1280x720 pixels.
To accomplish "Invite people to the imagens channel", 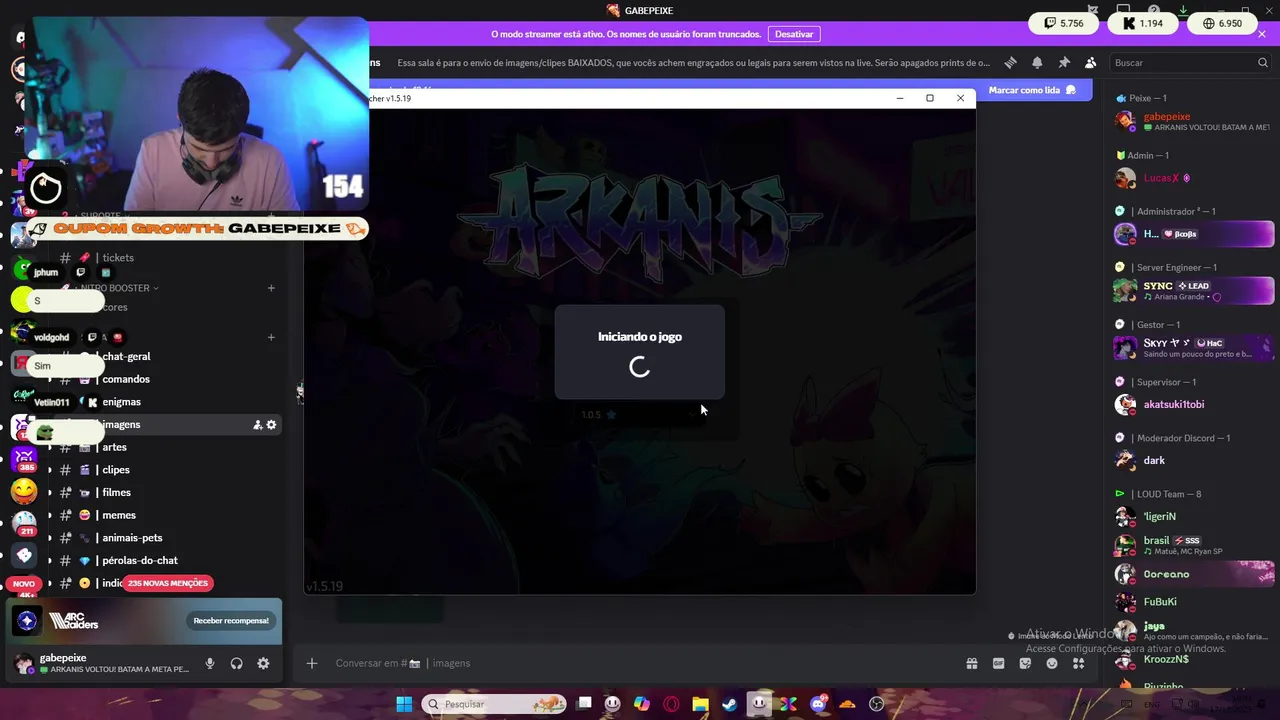I will point(258,425).
